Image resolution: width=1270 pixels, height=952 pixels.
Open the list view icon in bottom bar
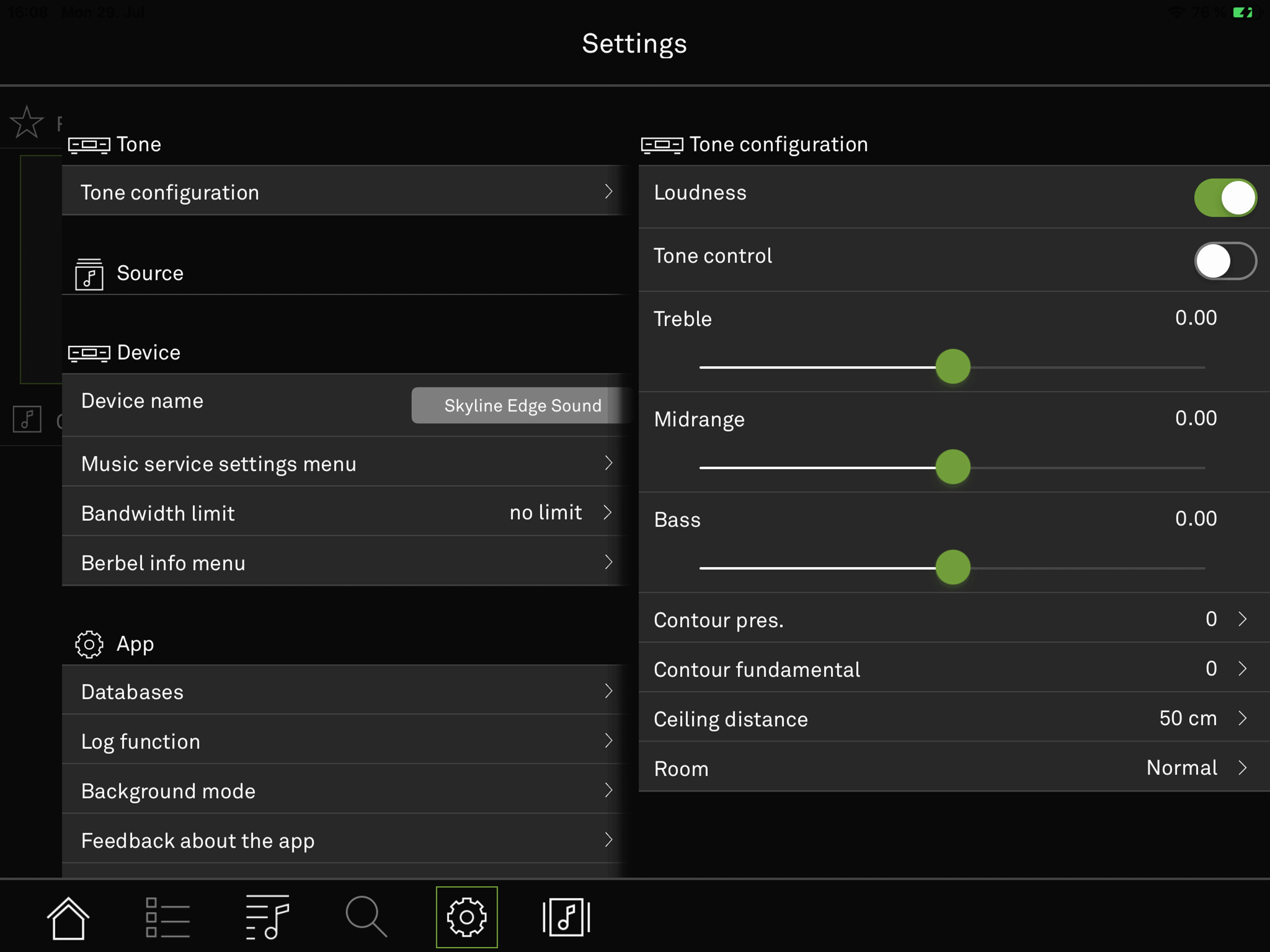[x=168, y=918]
